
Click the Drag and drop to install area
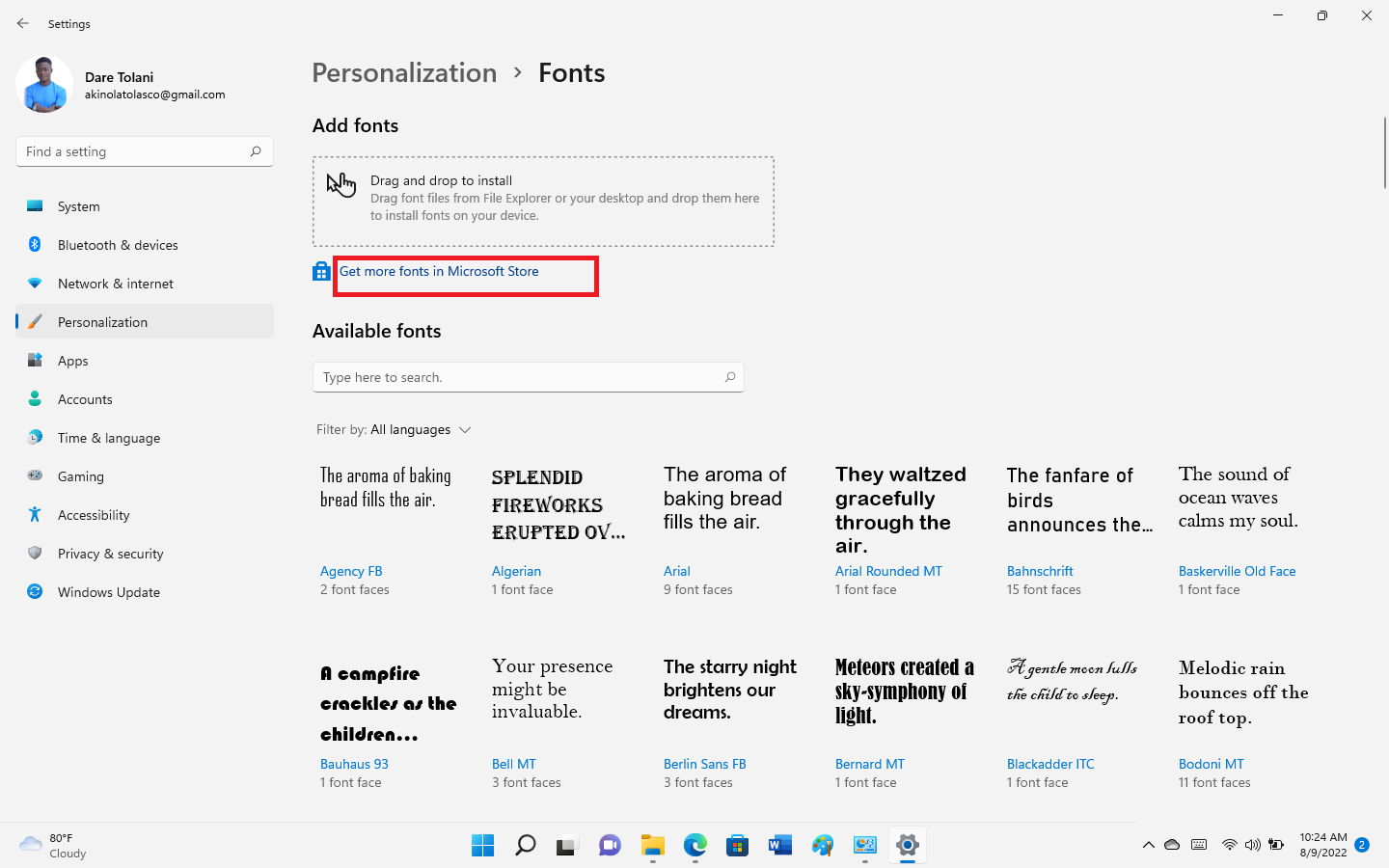(x=543, y=202)
